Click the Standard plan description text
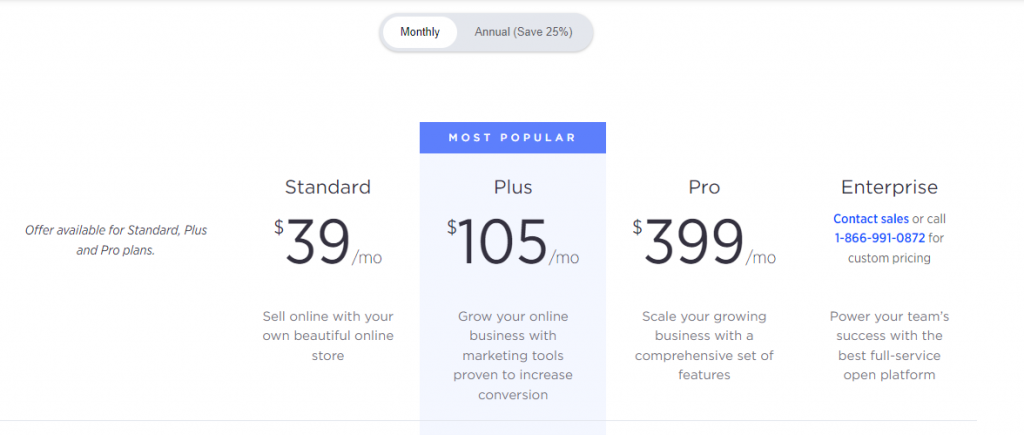Image resolution: width=1024 pixels, height=435 pixels. pyautogui.click(x=327, y=335)
